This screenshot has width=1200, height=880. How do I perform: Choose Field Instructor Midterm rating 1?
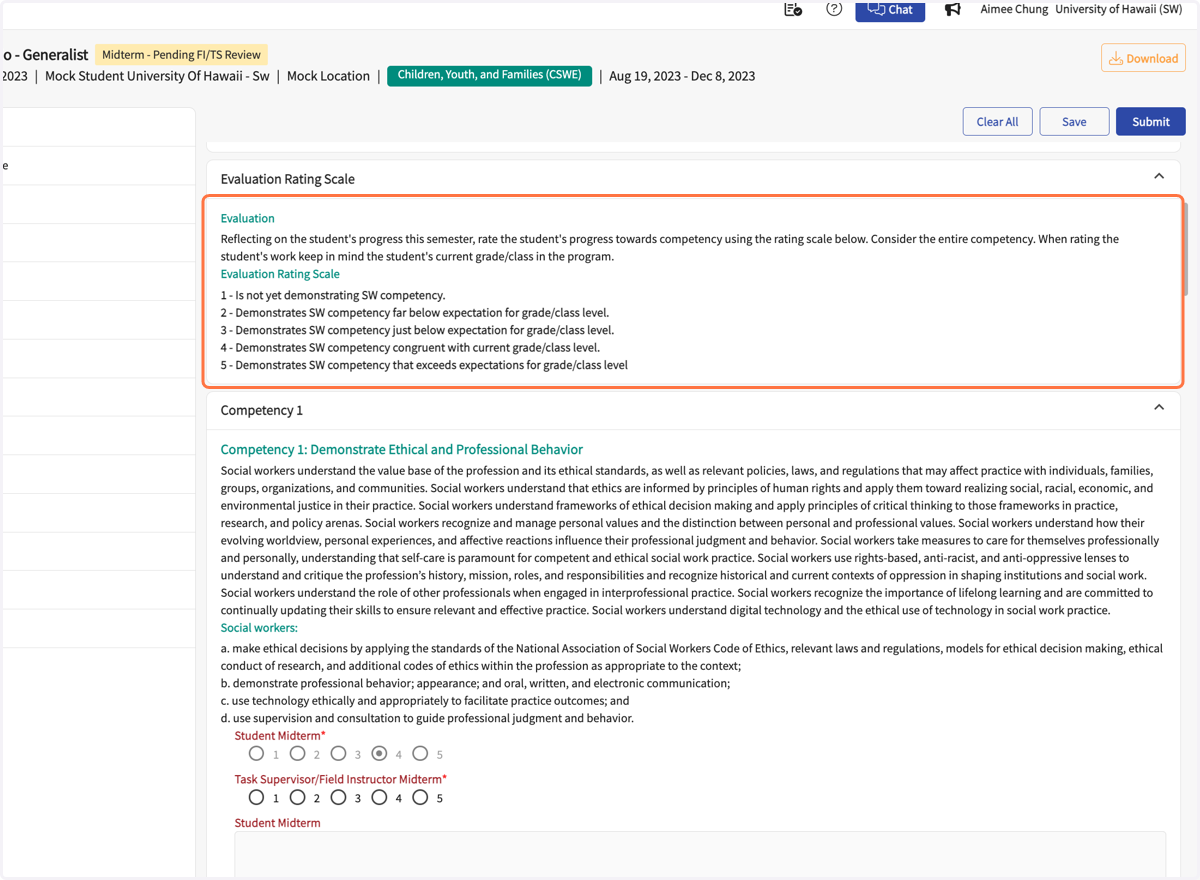[256, 797]
